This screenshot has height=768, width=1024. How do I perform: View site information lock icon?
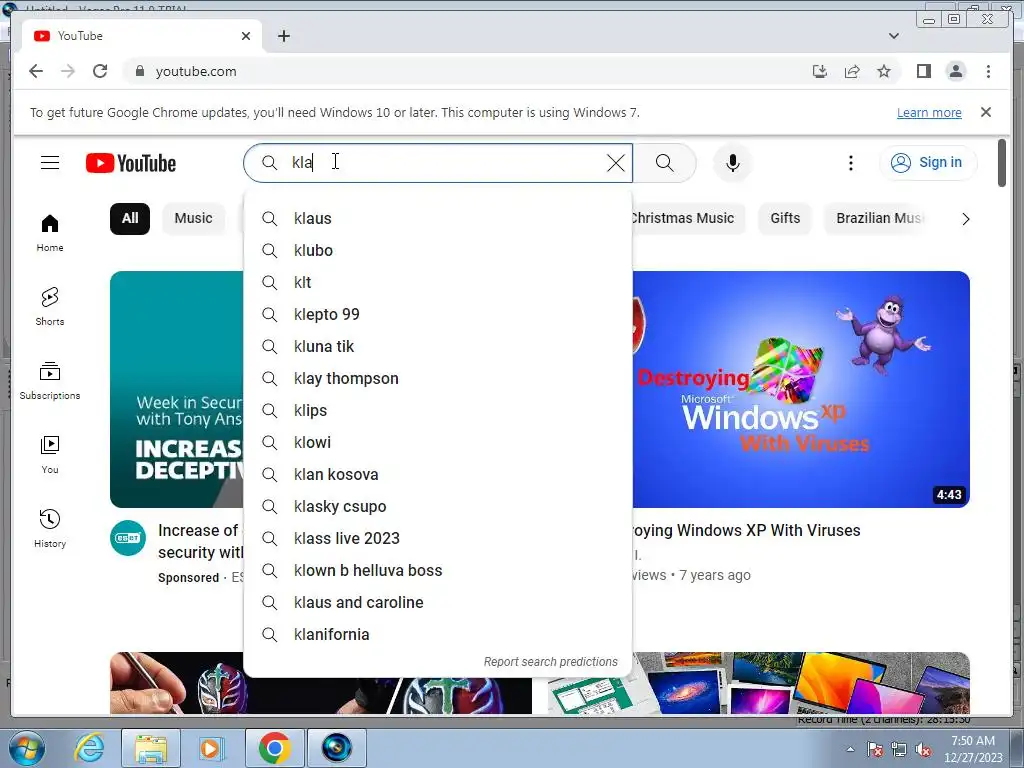tap(139, 71)
